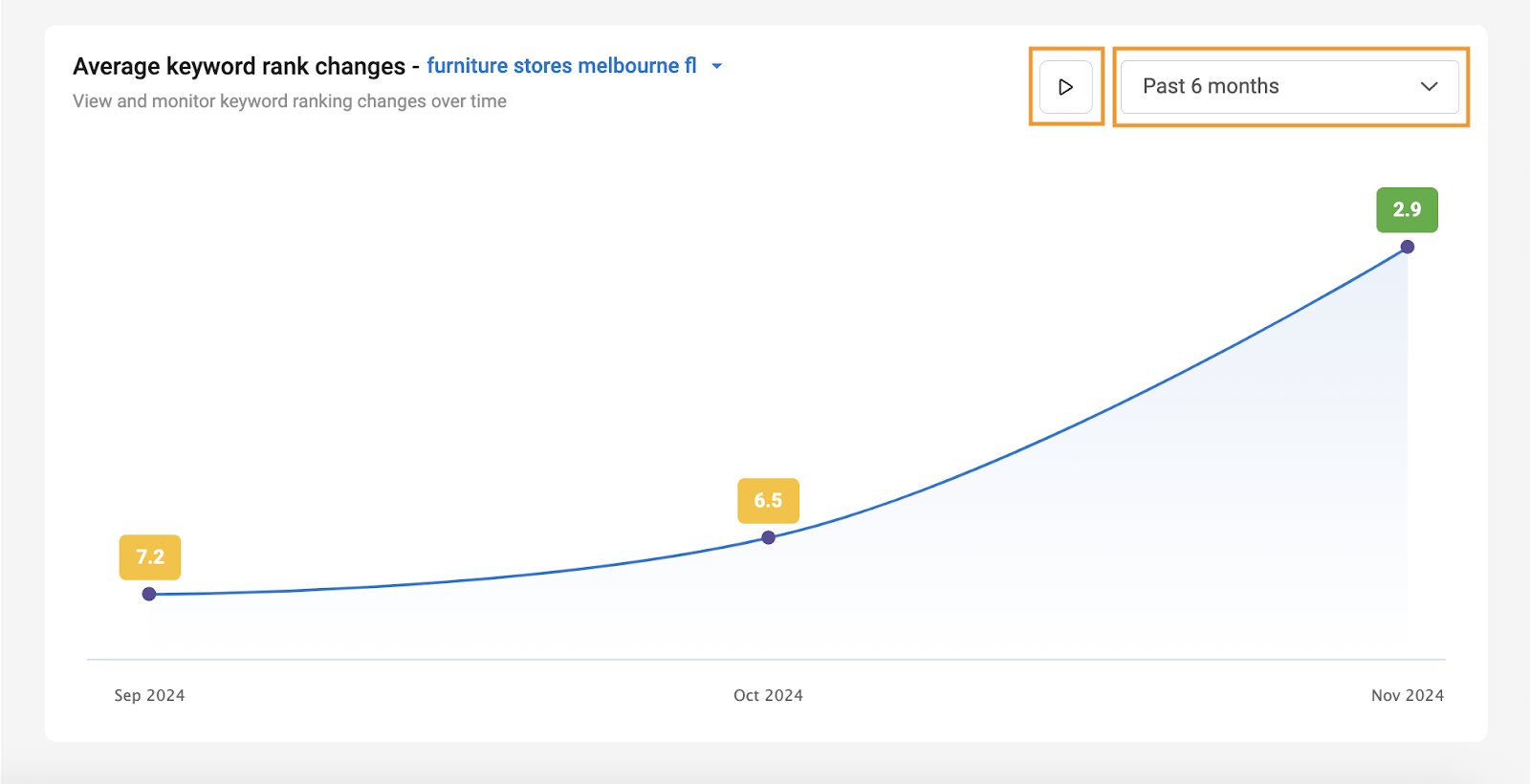Click the 7.2 rank label

point(150,557)
